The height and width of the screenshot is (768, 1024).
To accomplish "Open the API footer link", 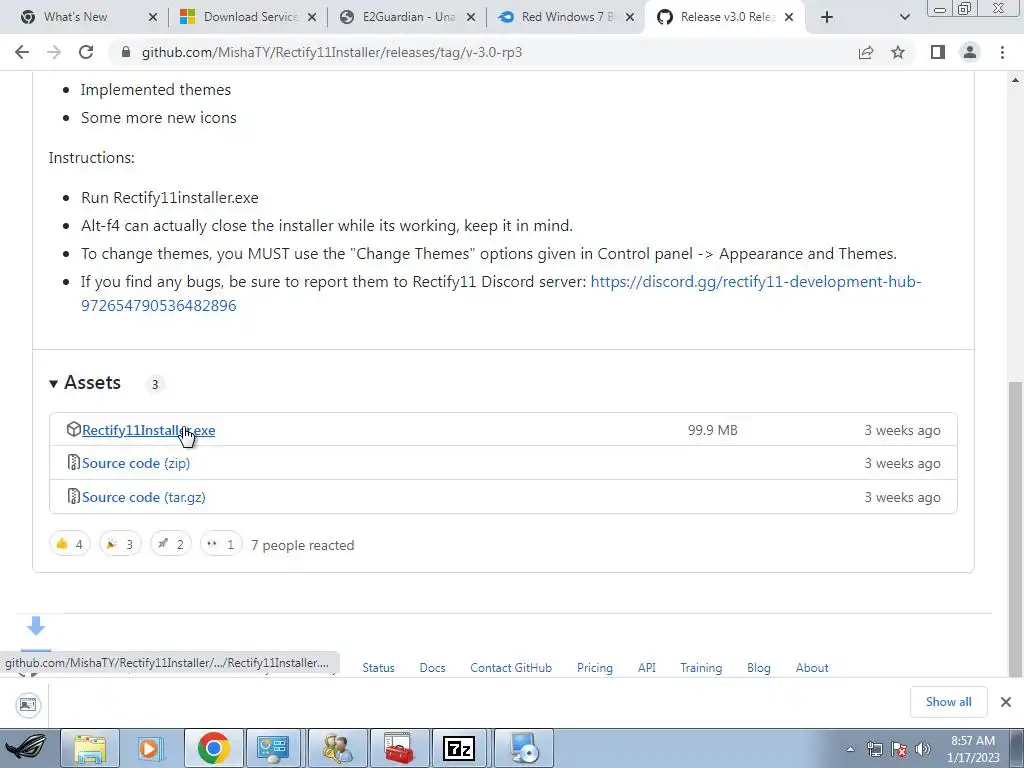I will pyautogui.click(x=647, y=667).
